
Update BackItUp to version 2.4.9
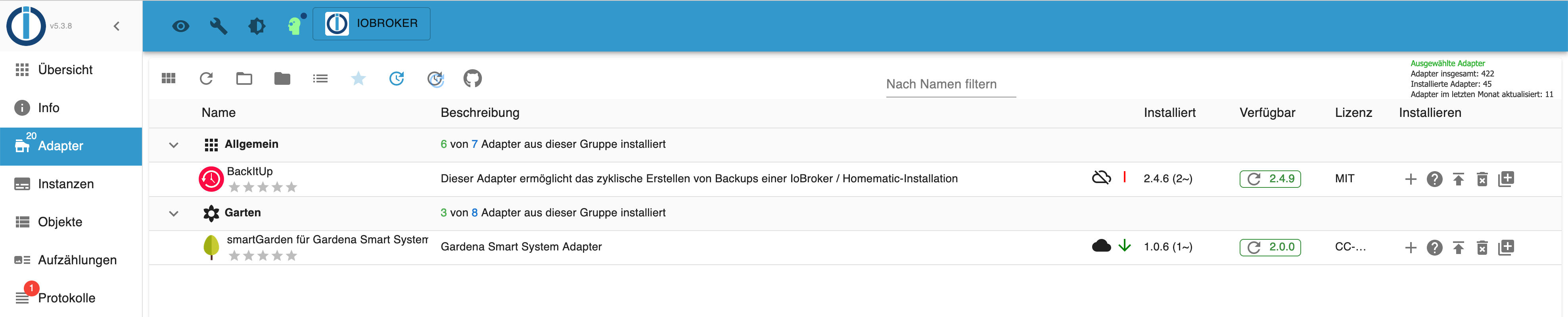point(1270,179)
